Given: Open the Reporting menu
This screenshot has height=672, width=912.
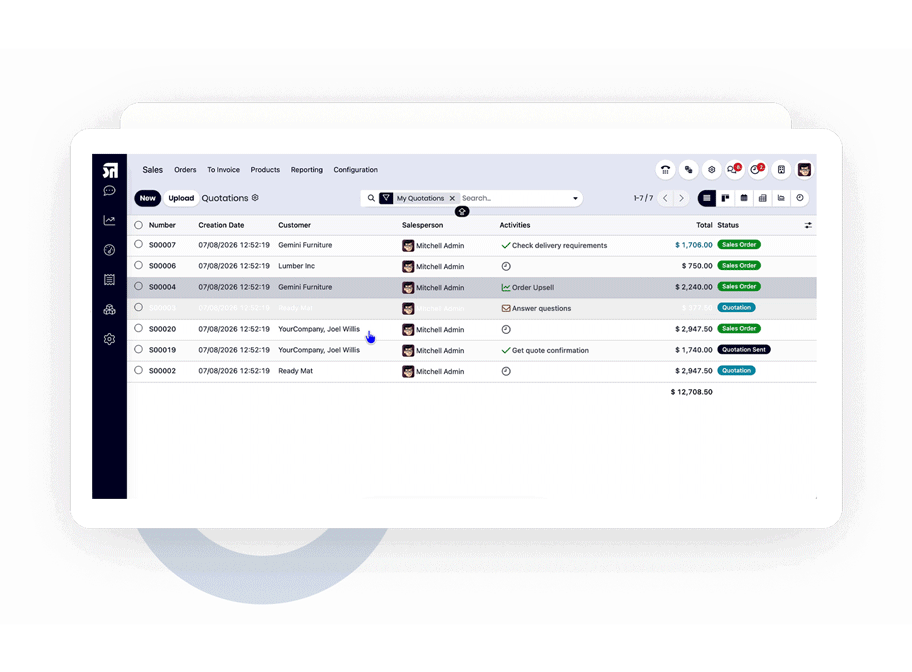Looking at the screenshot, I should (307, 170).
